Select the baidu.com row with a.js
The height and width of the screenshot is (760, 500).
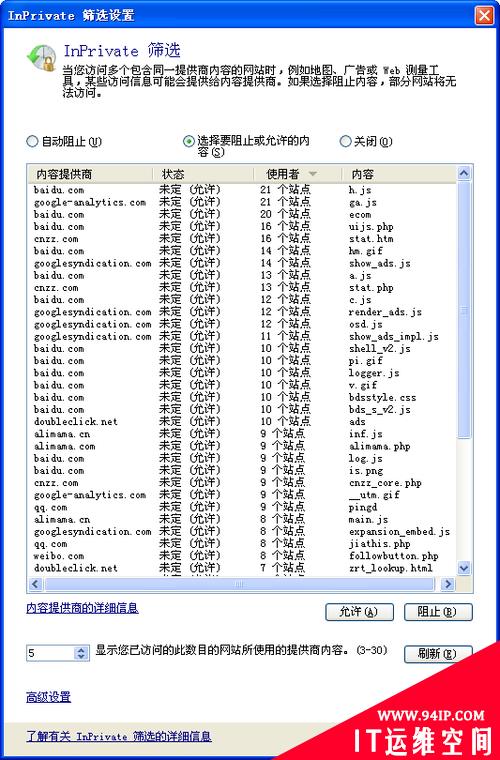pyautogui.click(x=242, y=275)
